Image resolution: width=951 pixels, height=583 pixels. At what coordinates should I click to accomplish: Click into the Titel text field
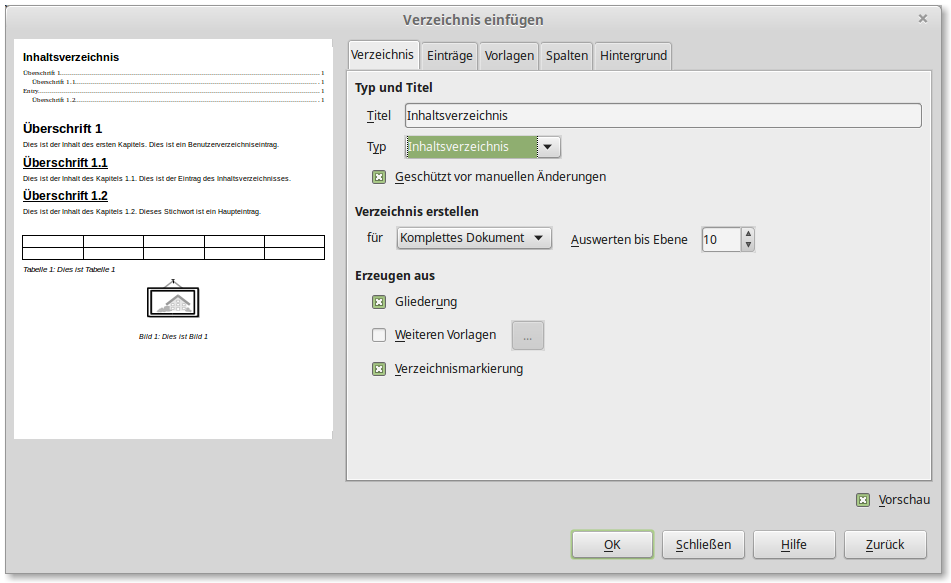tap(662, 116)
